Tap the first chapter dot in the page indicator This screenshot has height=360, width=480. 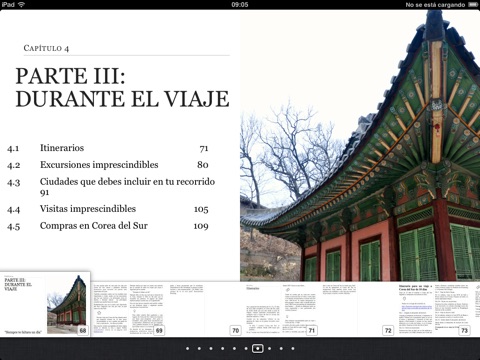click(187, 348)
